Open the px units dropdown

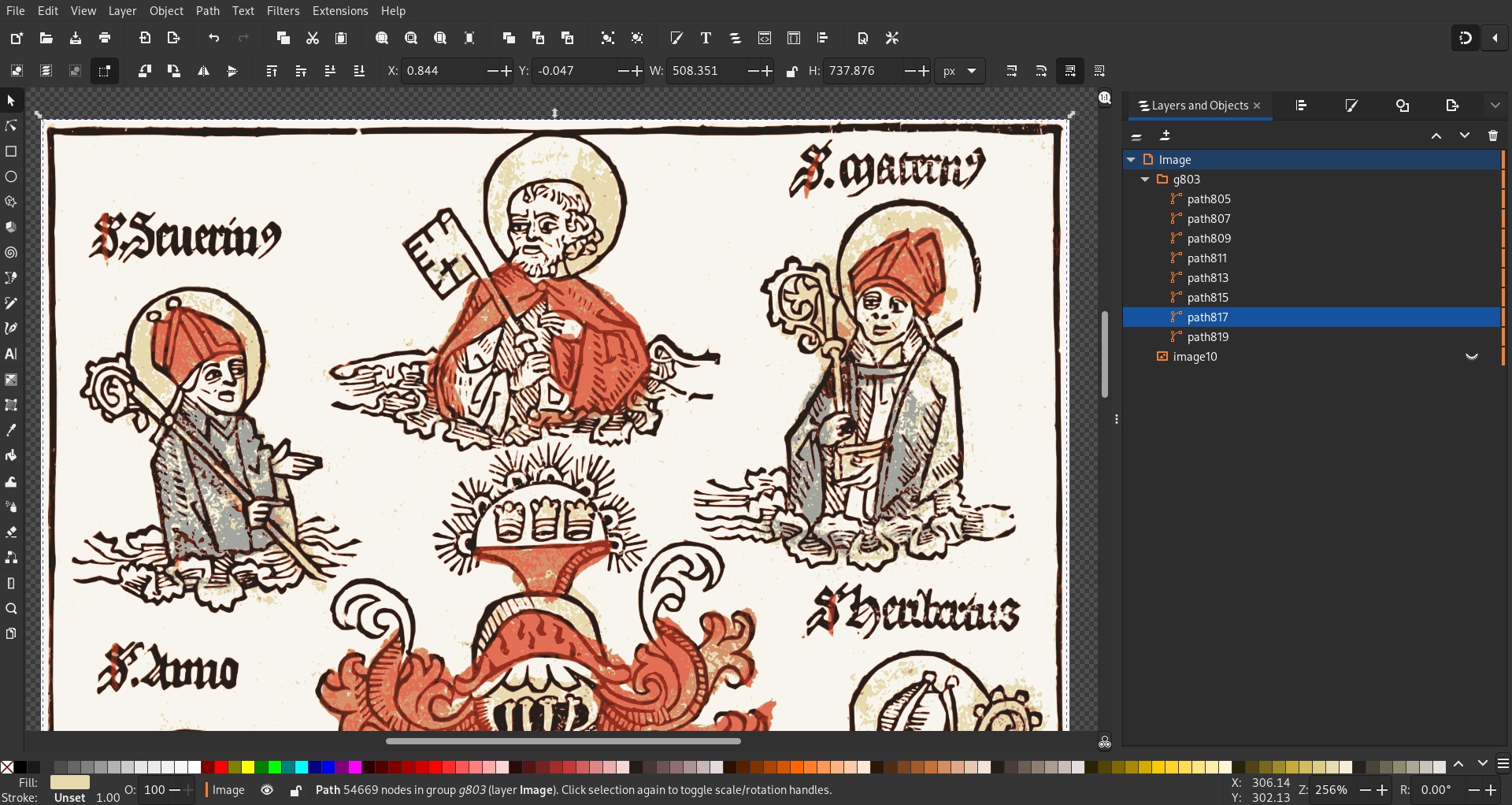960,71
